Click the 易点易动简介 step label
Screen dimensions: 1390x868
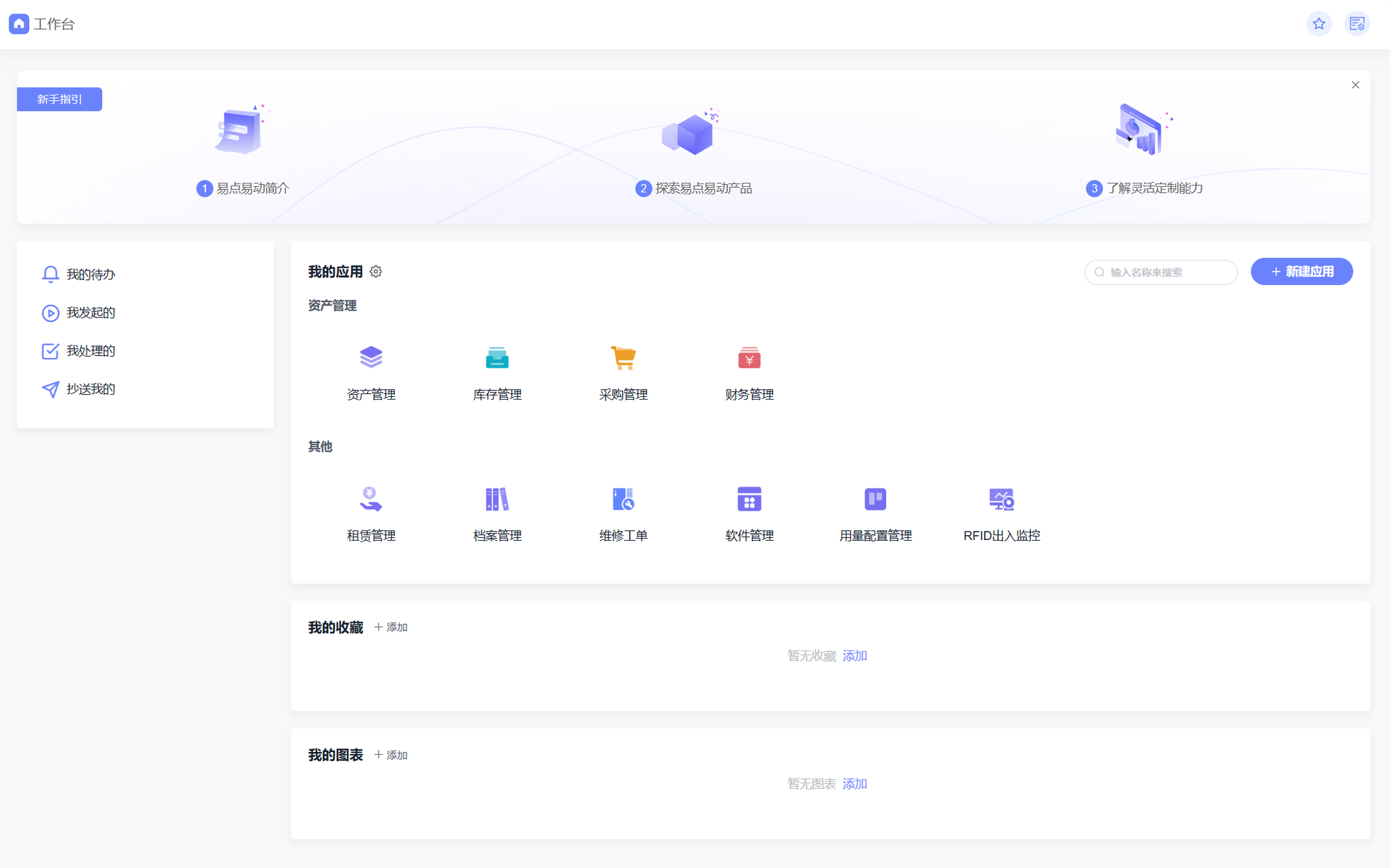pyautogui.click(x=252, y=188)
